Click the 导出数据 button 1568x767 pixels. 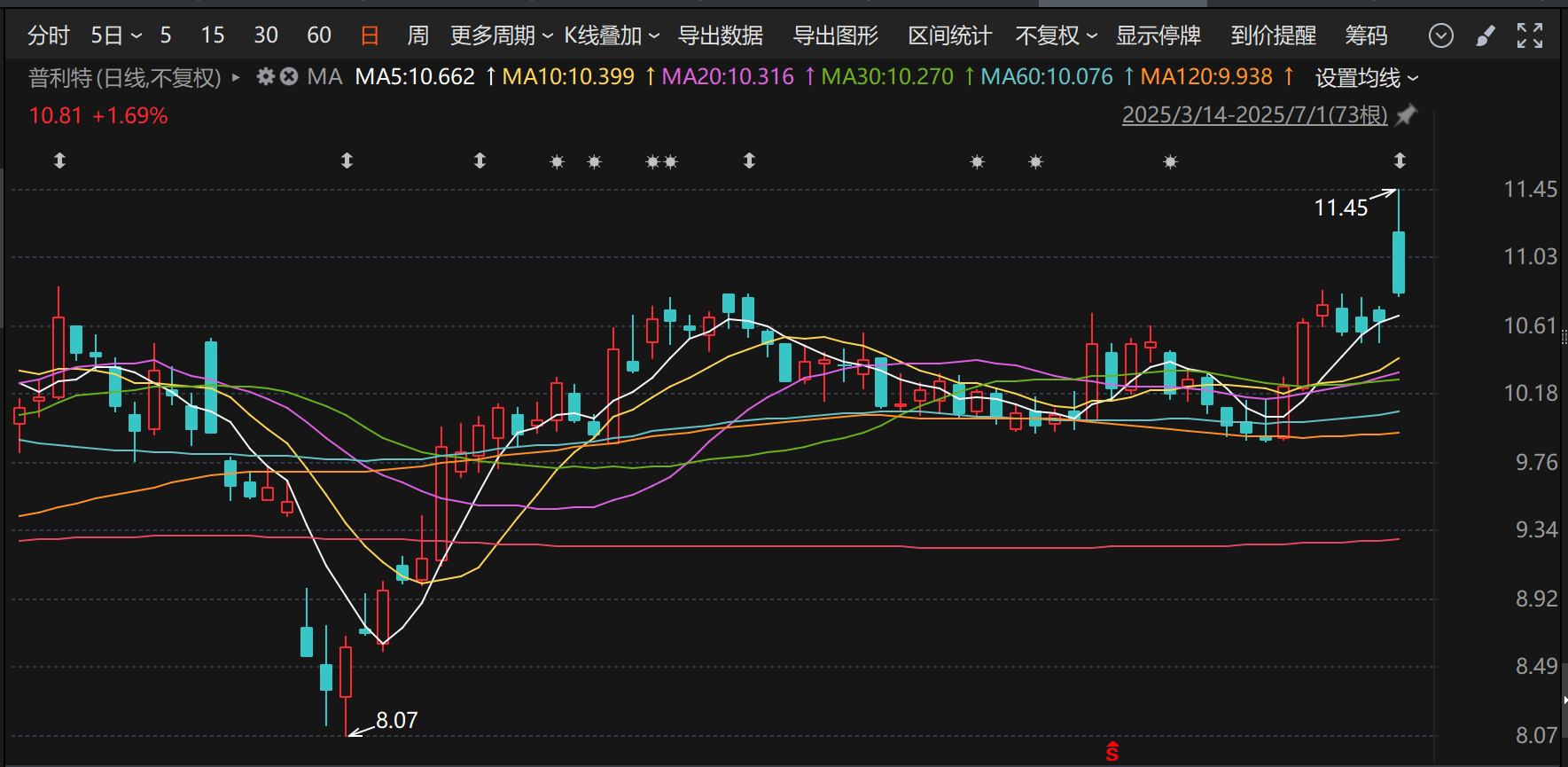coord(720,35)
